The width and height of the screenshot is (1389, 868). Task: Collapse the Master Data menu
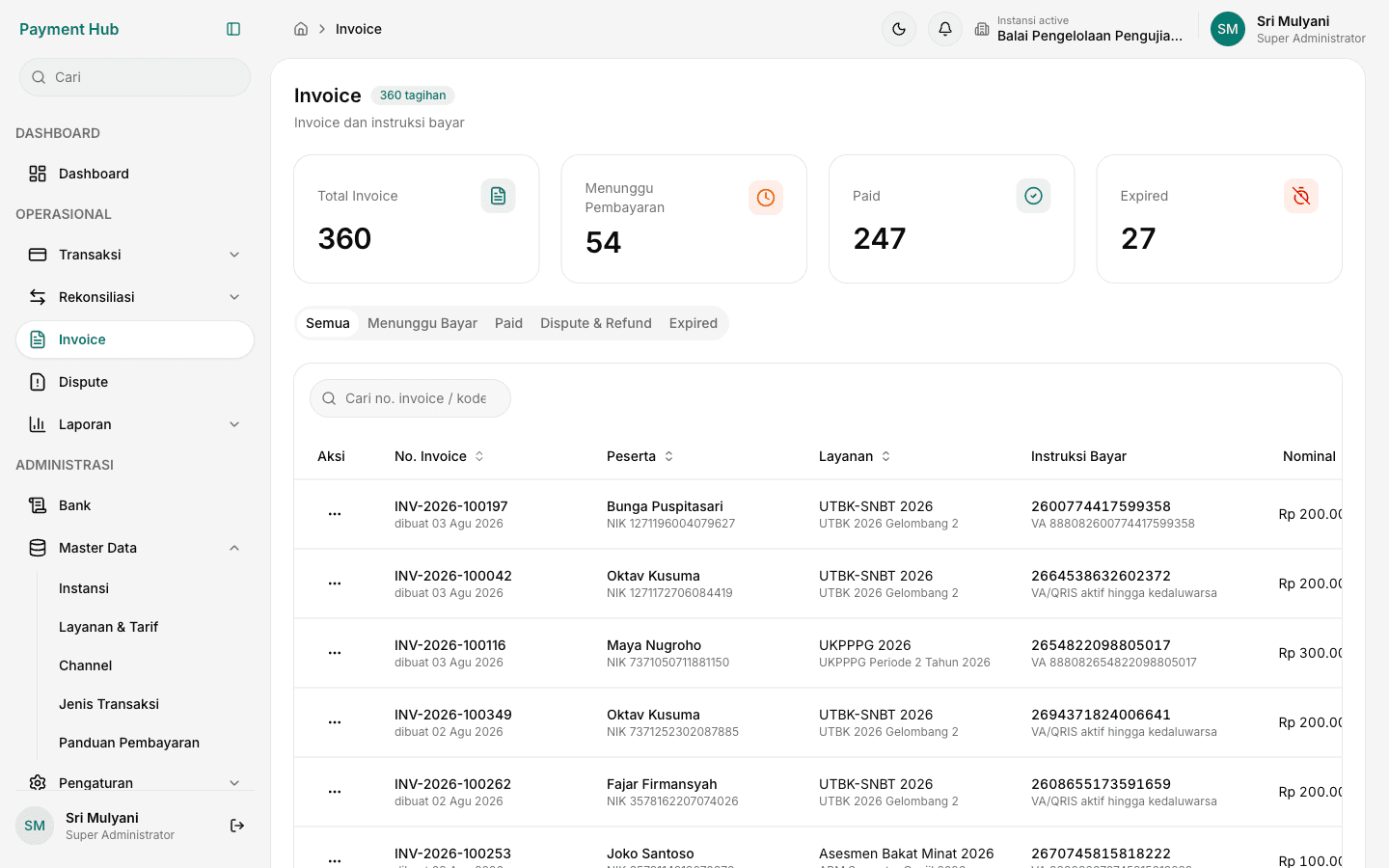point(135,548)
